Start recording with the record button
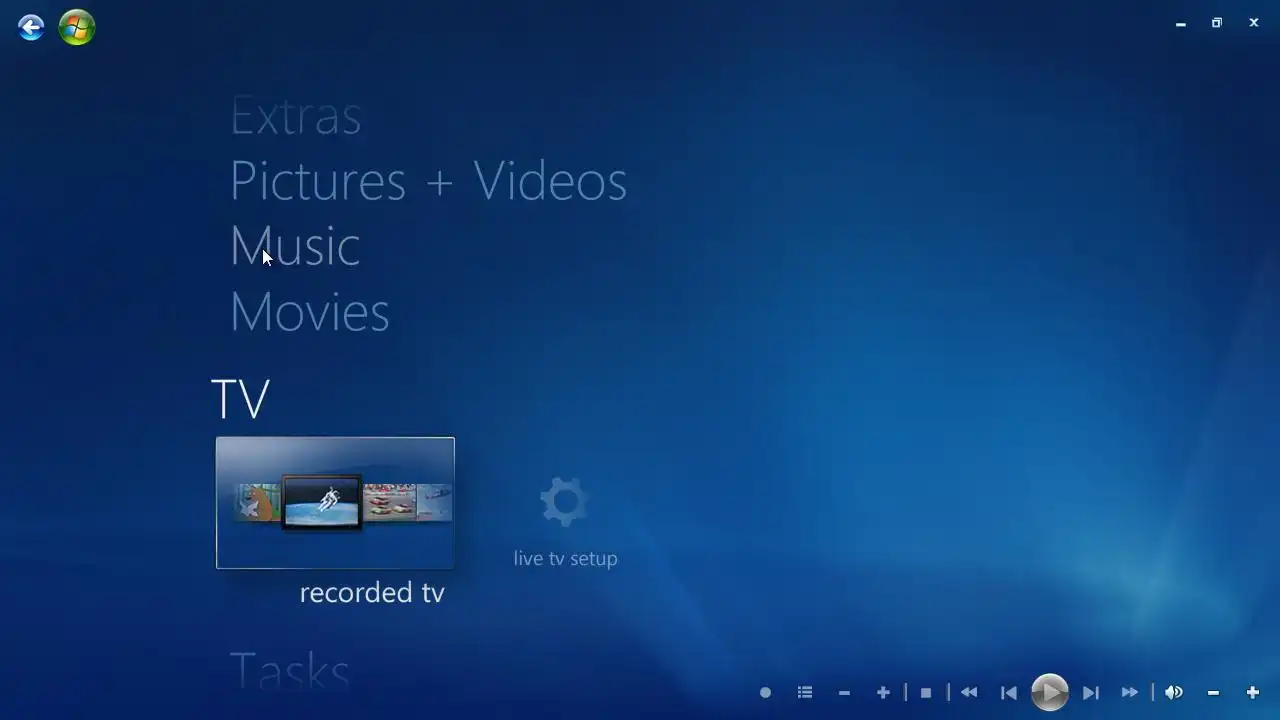 click(765, 692)
